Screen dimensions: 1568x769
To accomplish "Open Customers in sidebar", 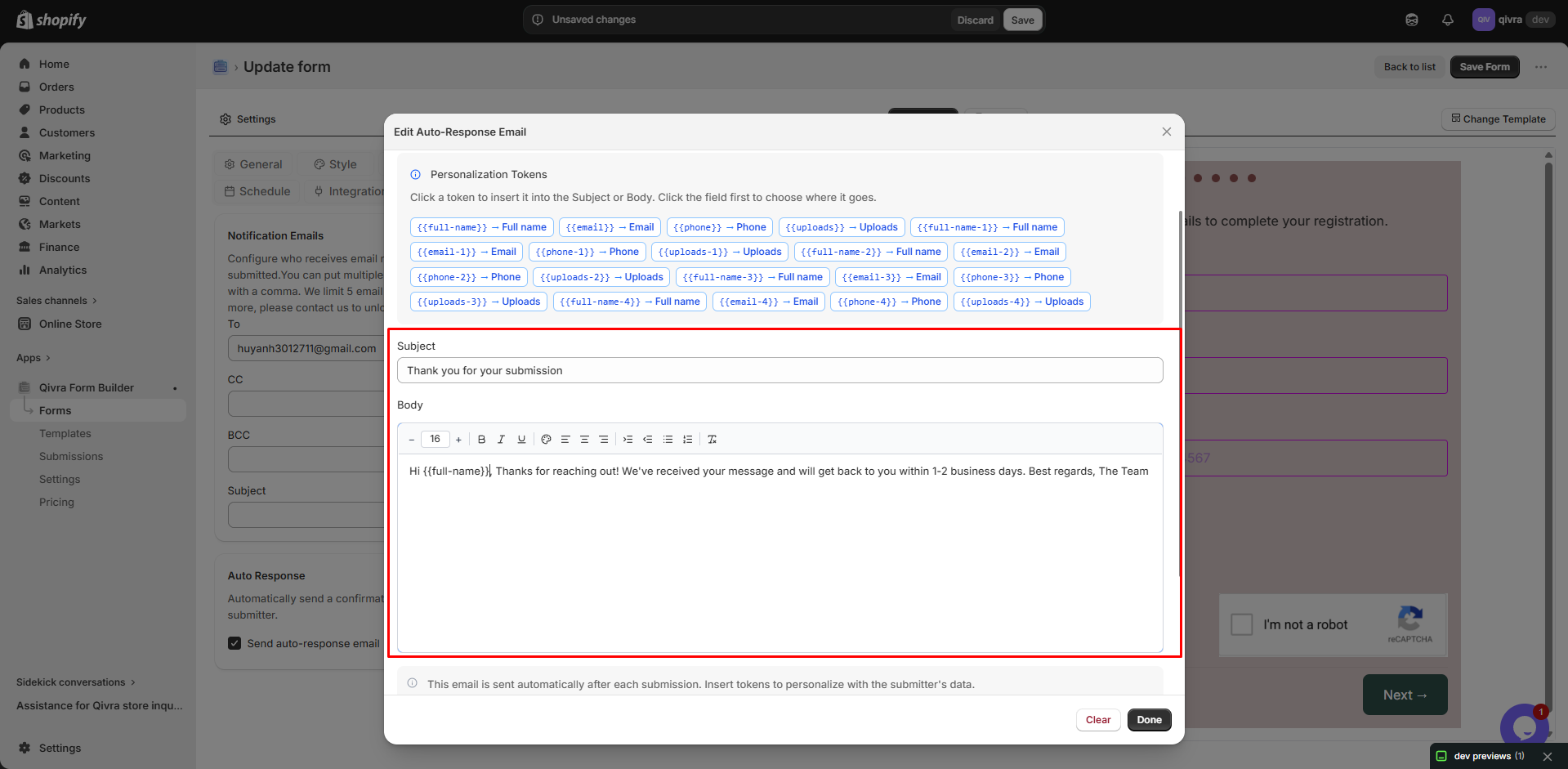I will click(x=67, y=132).
